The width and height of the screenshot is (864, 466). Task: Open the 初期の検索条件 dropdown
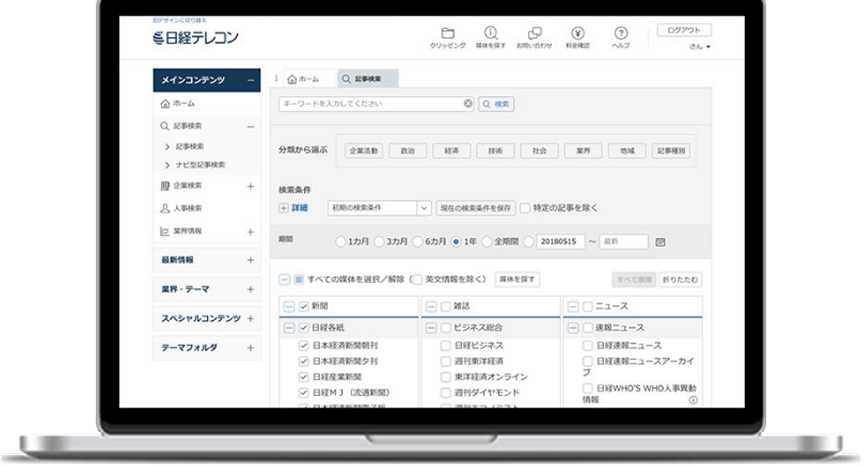(x=379, y=208)
